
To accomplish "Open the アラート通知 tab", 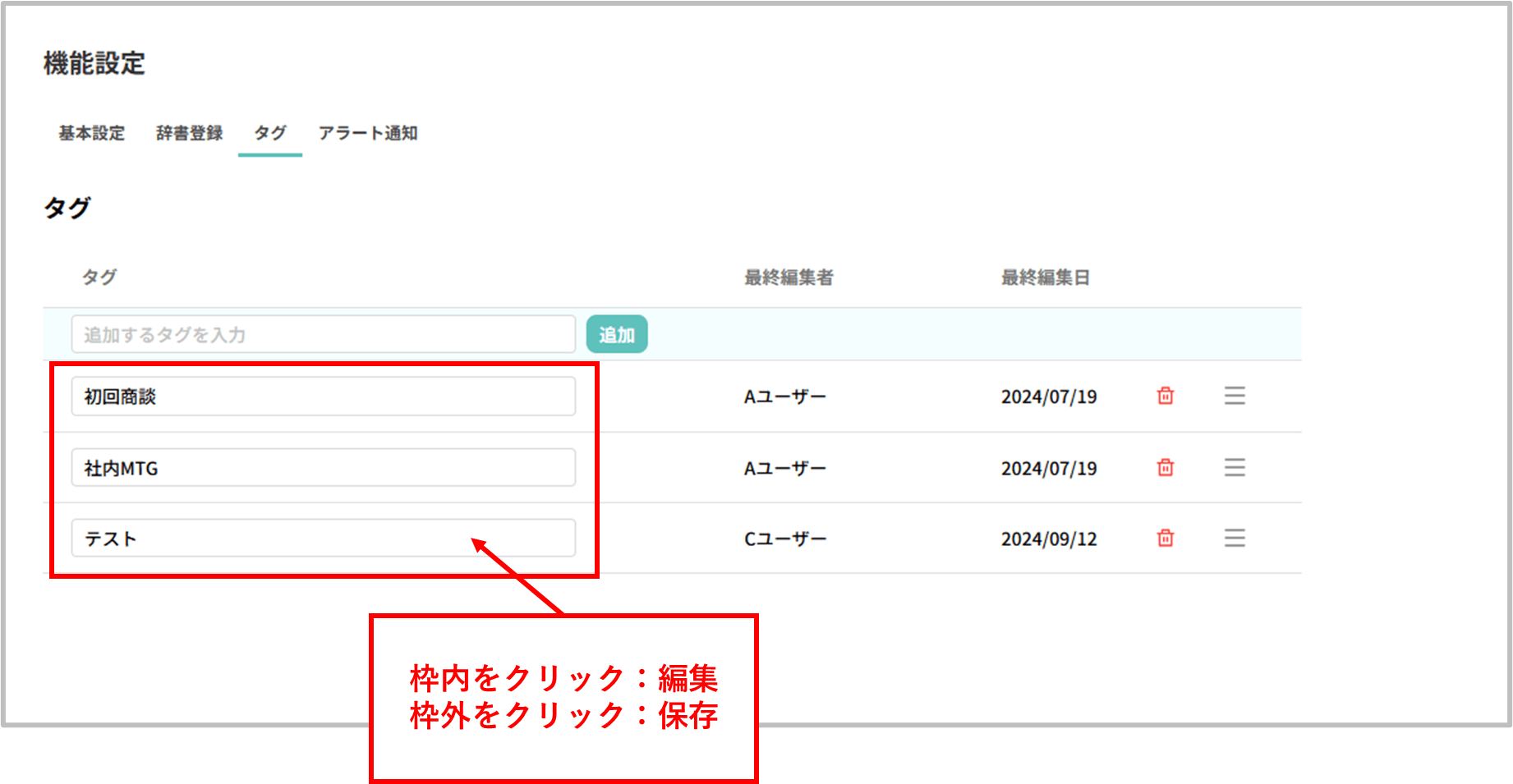I will (368, 133).
